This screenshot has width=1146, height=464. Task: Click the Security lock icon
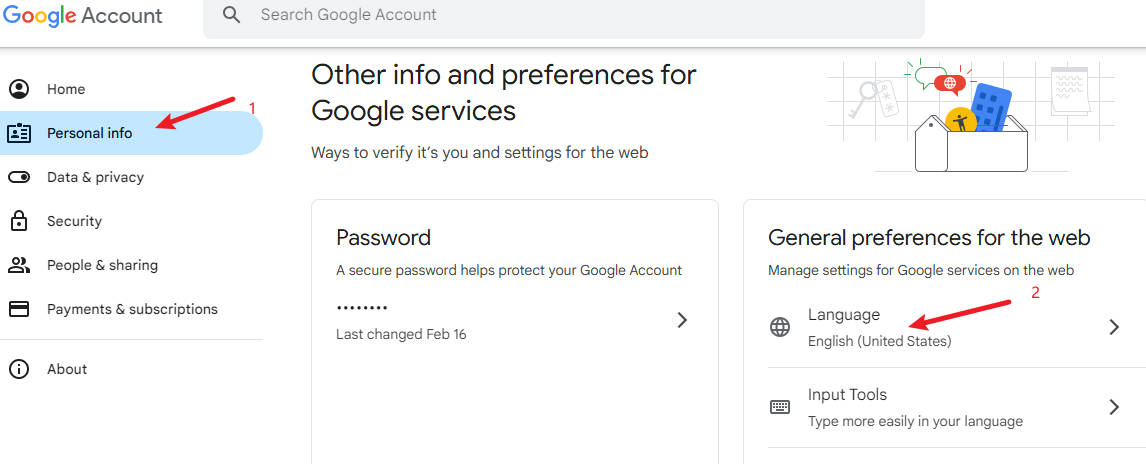coord(19,221)
